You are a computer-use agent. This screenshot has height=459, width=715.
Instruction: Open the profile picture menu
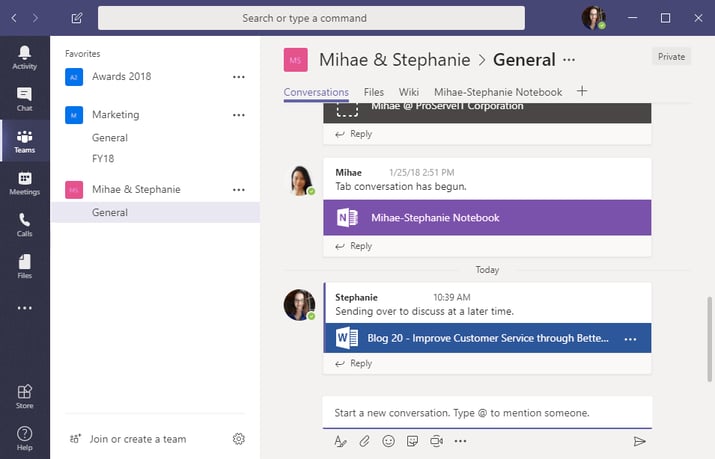coord(593,18)
